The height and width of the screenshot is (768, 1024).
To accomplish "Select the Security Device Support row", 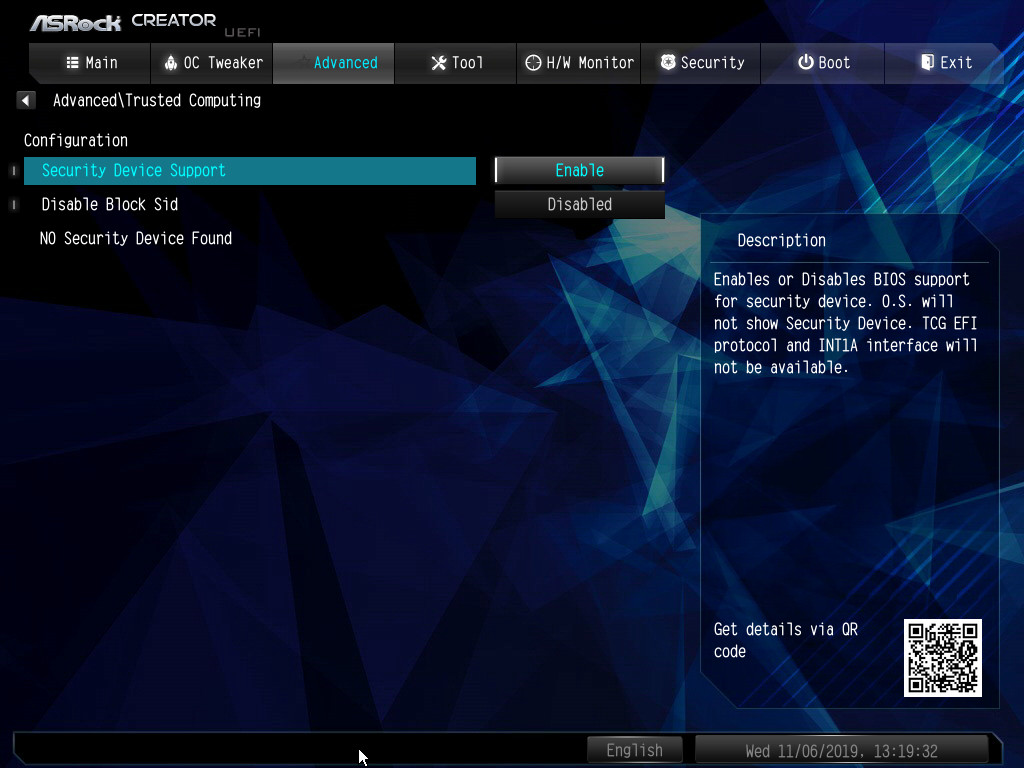I will [x=249, y=171].
